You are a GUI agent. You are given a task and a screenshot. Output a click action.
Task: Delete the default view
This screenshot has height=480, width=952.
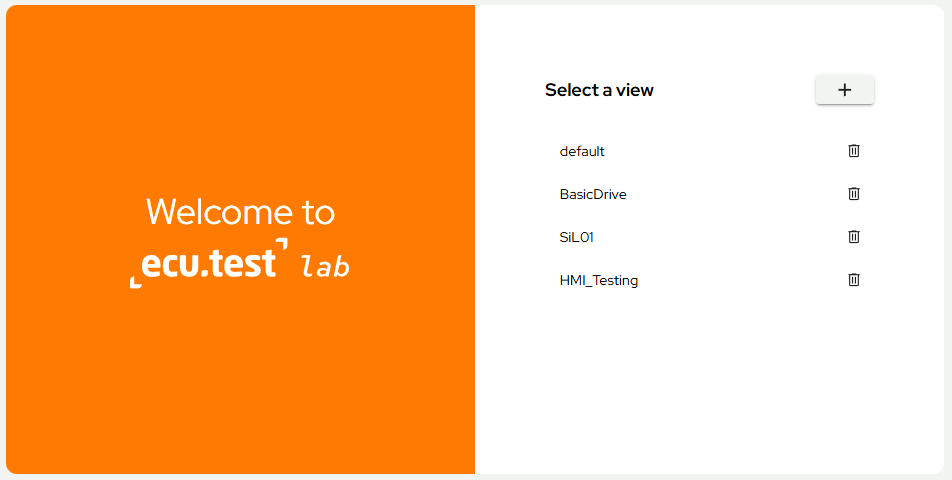[x=854, y=151]
